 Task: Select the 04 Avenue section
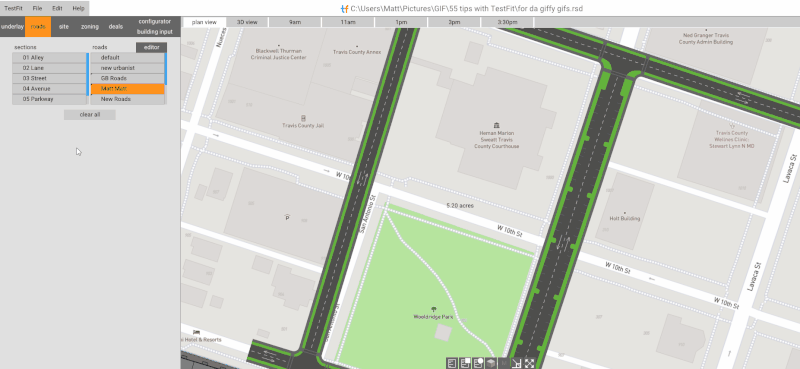click(49, 89)
